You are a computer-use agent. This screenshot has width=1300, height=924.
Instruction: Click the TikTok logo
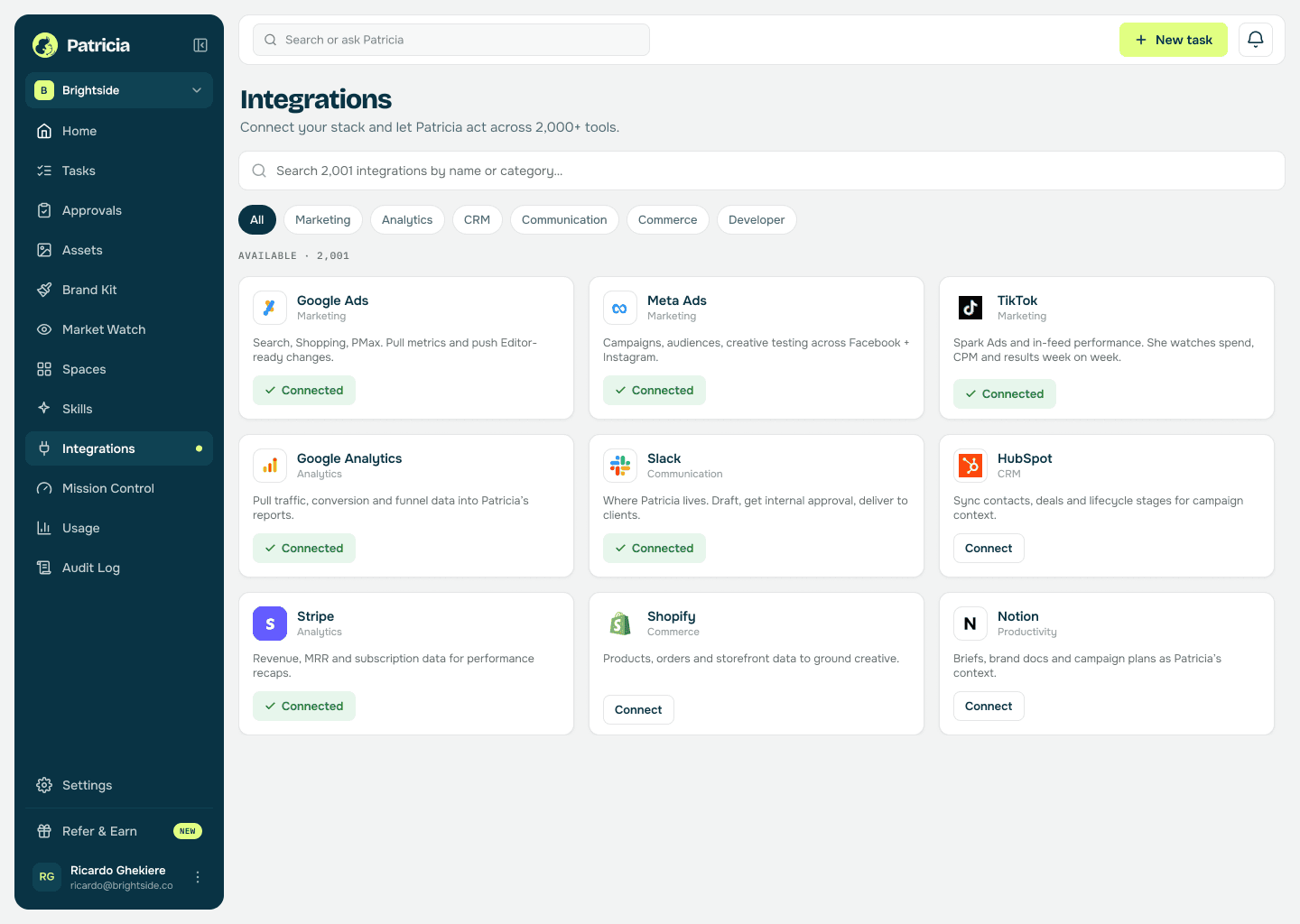click(x=970, y=308)
